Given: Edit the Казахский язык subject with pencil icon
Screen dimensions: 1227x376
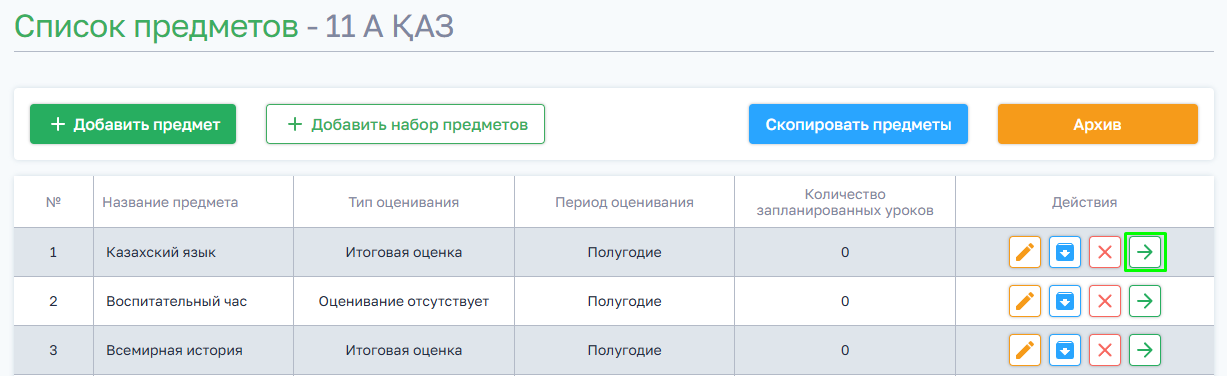Looking at the screenshot, I should pyautogui.click(x=1025, y=252).
